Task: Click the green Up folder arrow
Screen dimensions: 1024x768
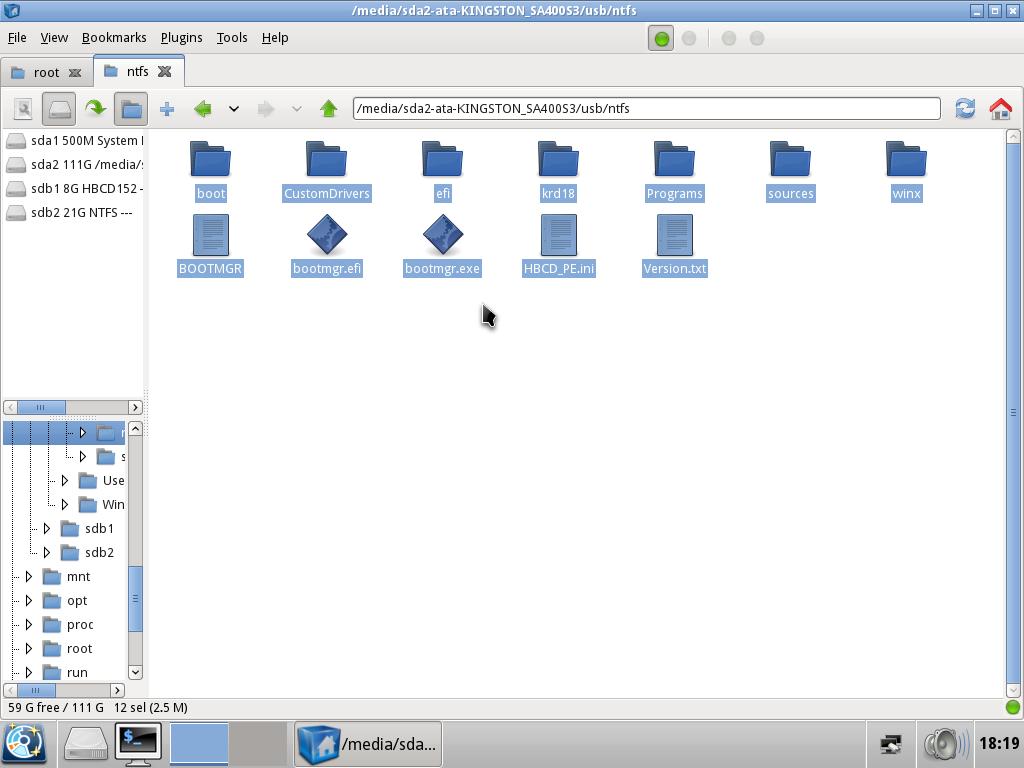Action: pyautogui.click(x=328, y=109)
